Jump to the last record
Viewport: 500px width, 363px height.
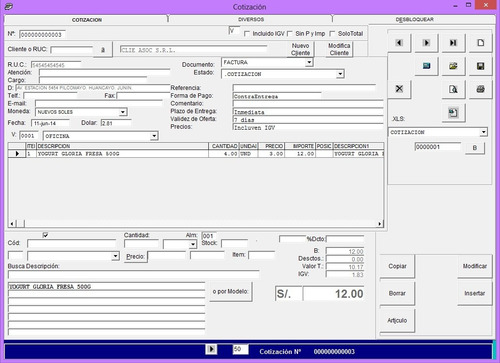(453, 42)
